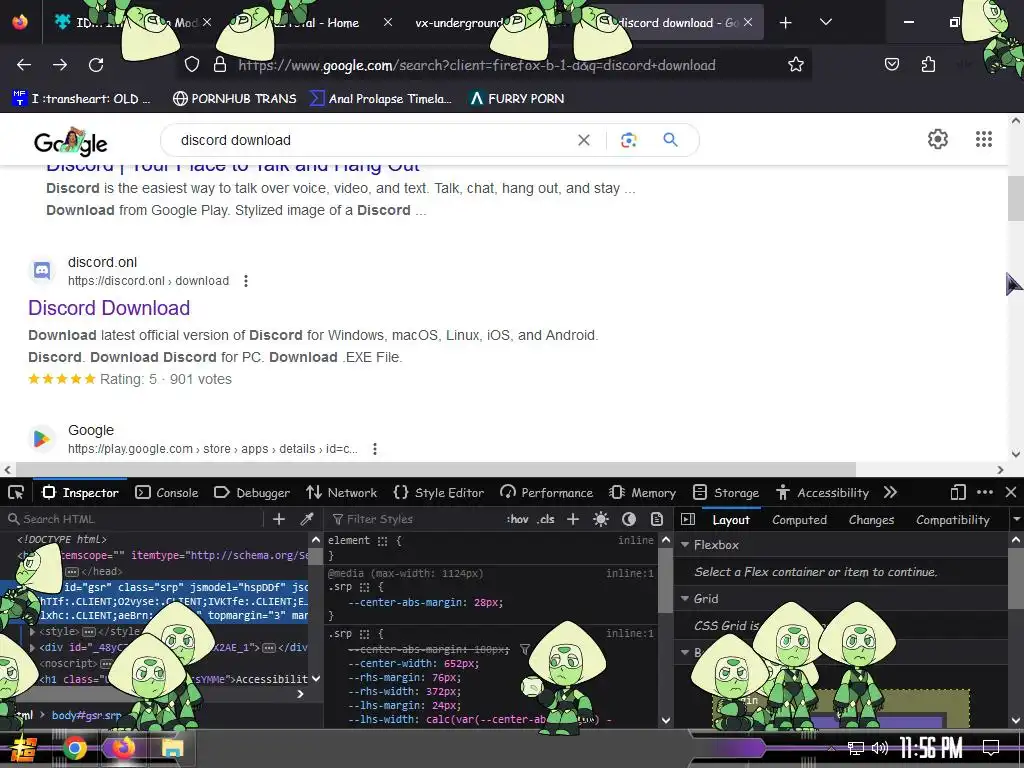Viewport: 1024px width, 768px height.
Task: Click the vx-underground browser tab
Action: click(x=459, y=23)
